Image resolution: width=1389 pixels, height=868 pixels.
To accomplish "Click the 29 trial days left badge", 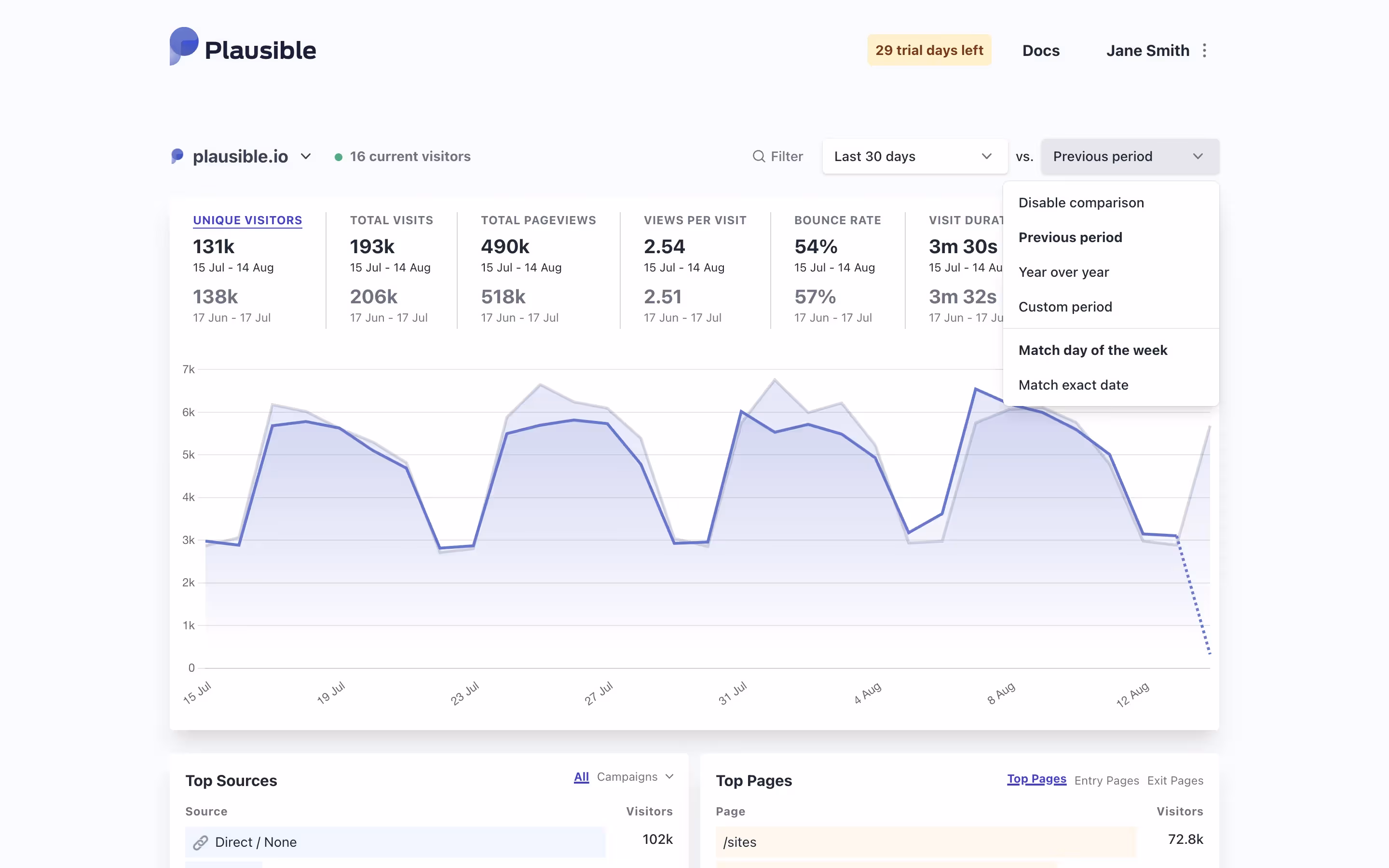I will [929, 51].
